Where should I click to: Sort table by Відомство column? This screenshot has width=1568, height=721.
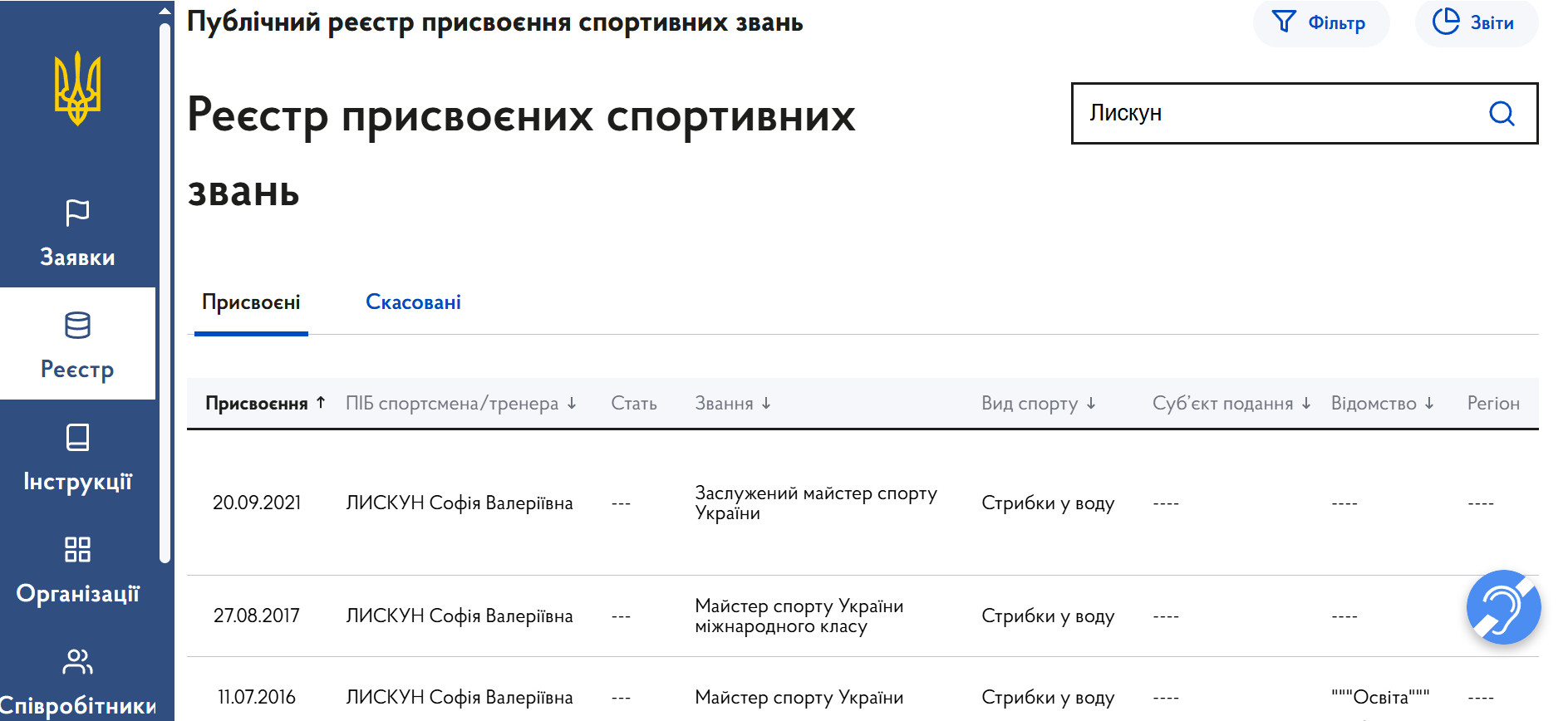[1382, 404]
